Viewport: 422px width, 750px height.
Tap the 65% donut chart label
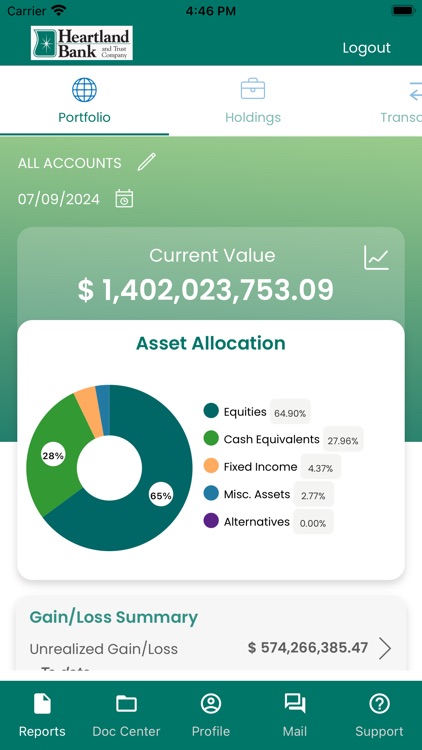[x=161, y=496]
